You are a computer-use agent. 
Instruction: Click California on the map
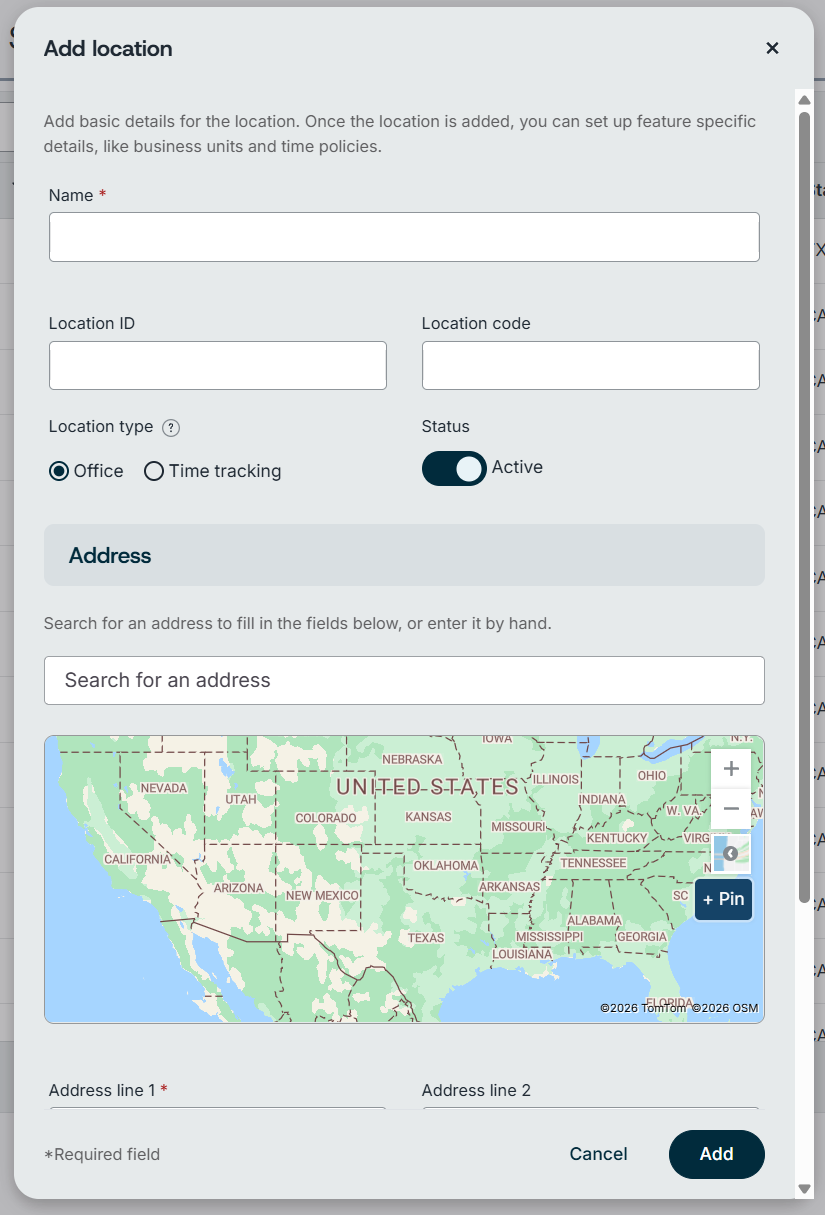(x=138, y=859)
